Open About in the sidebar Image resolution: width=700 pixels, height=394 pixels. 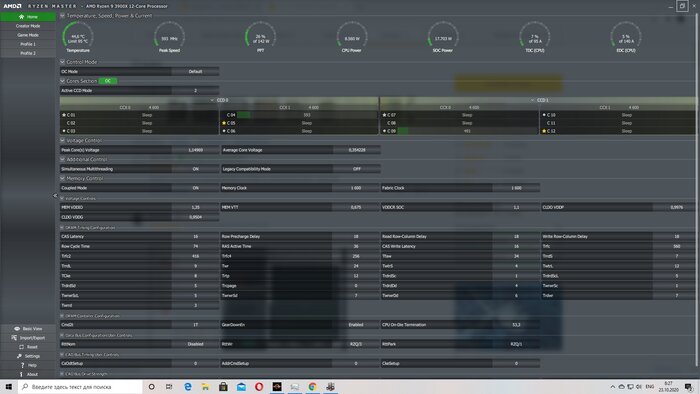pyautogui.click(x=28, y=374)
